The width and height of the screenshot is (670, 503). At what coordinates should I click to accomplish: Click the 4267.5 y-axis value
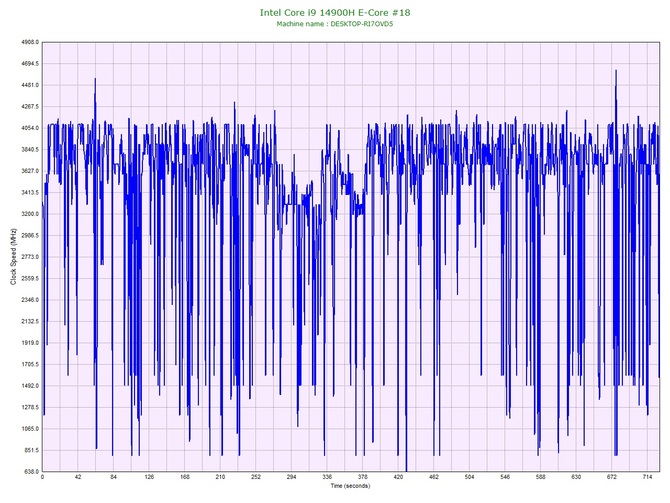tap(30, 106)
